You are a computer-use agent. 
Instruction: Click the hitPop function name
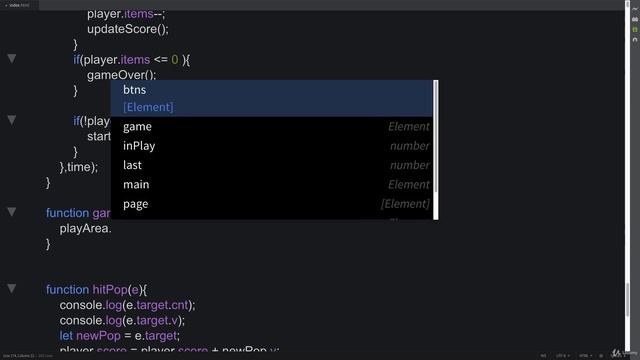pos(110,289)
